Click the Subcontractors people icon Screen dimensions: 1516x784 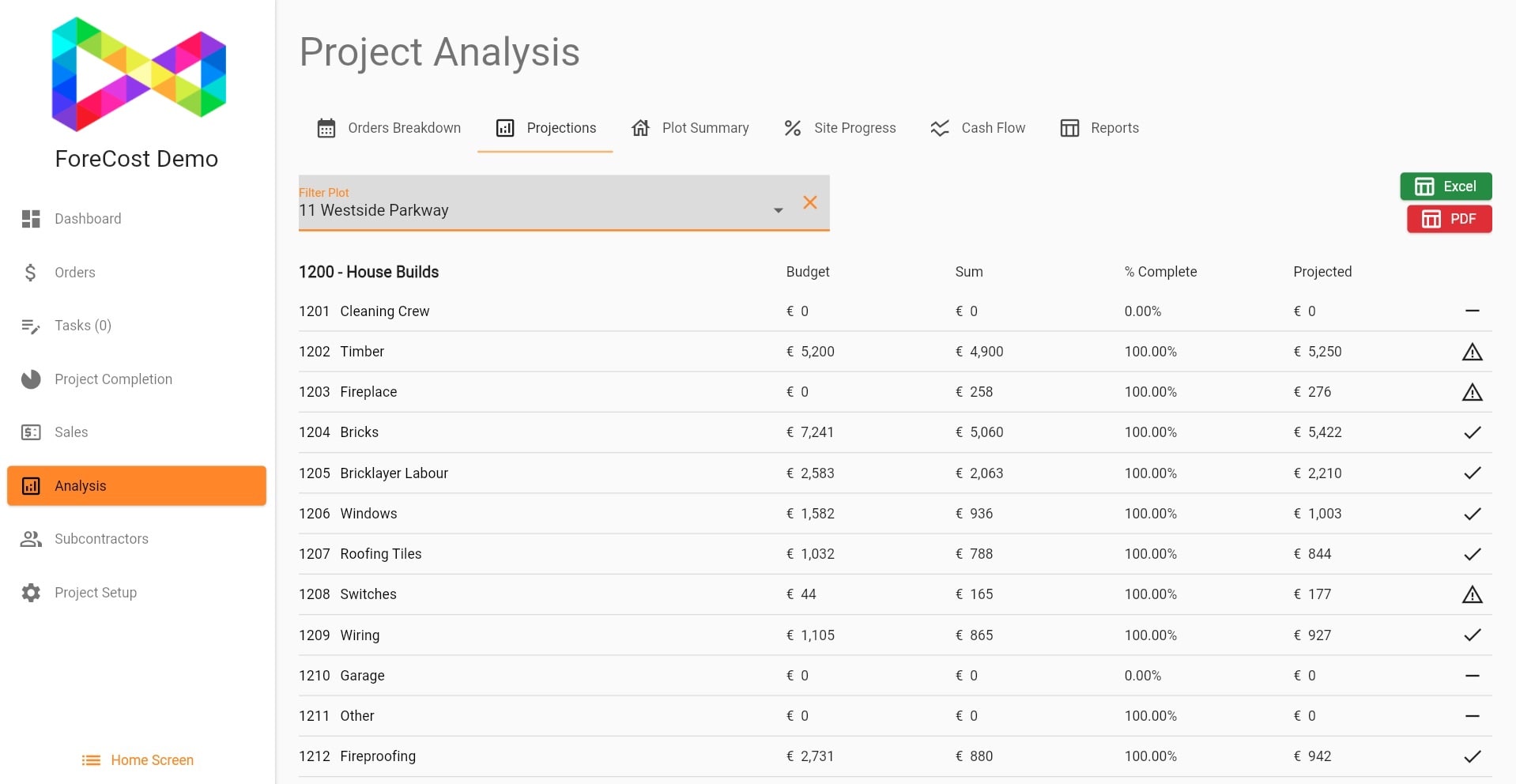point(31,539)
